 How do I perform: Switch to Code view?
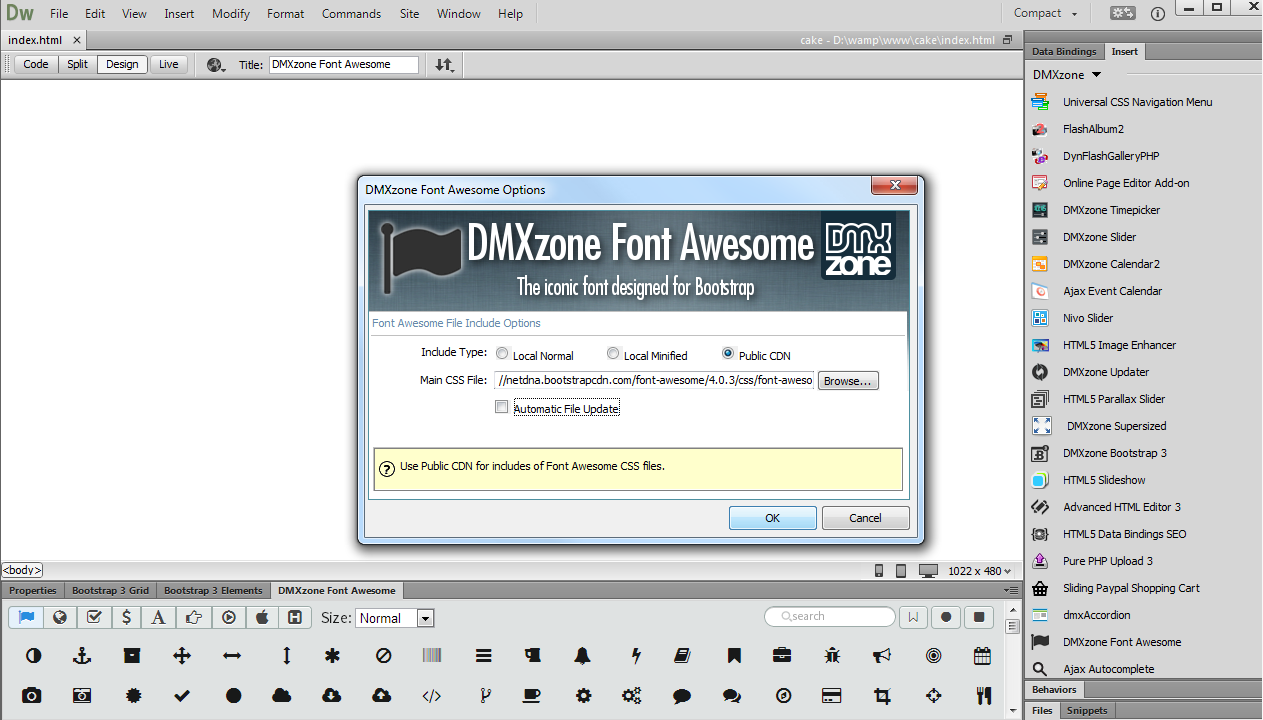point(36,64)
